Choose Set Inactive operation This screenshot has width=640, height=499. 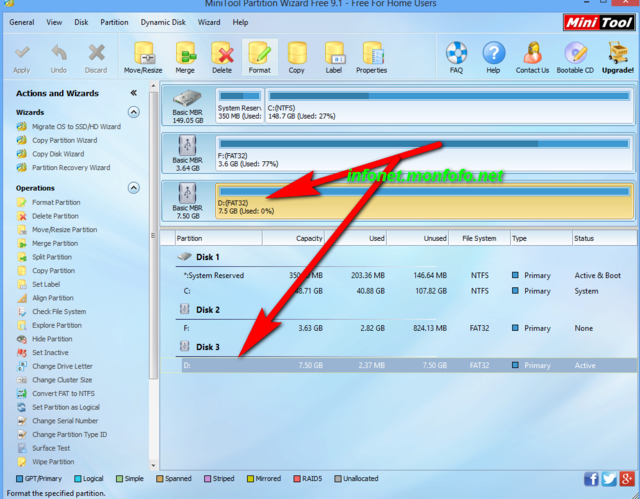[50, 353]
